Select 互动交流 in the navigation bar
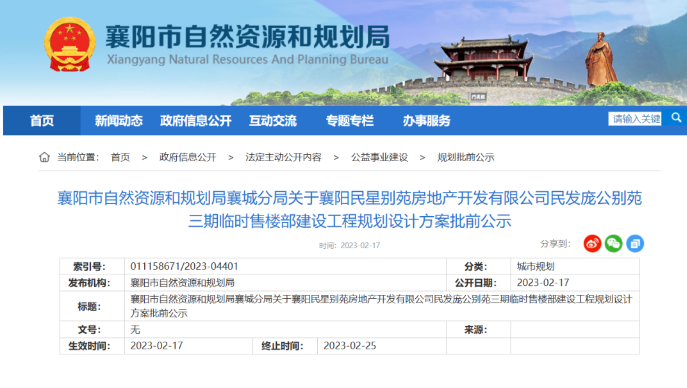687x388 pixels. (x=273, y=120)
